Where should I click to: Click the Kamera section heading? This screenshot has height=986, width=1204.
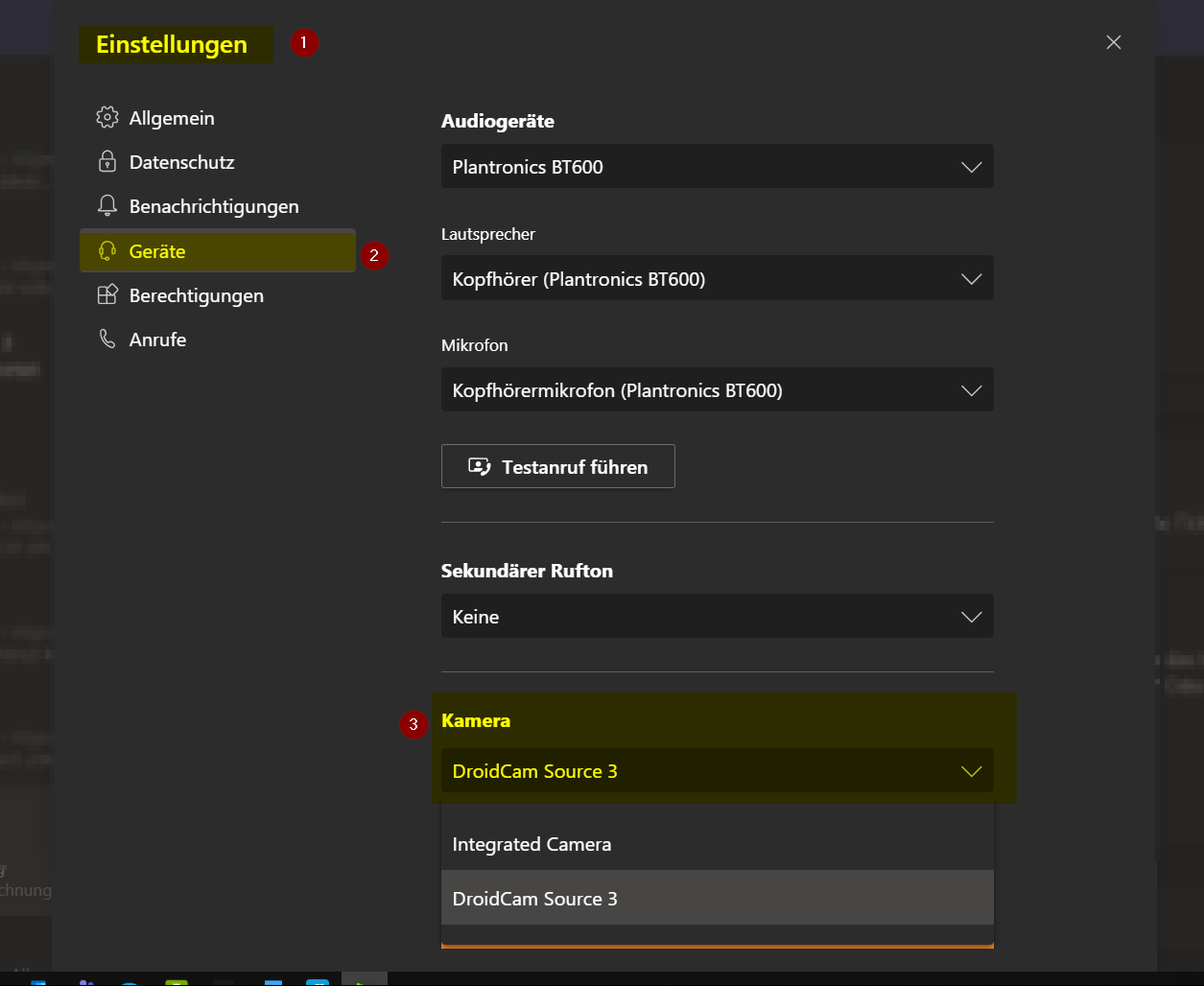[476, 720]
